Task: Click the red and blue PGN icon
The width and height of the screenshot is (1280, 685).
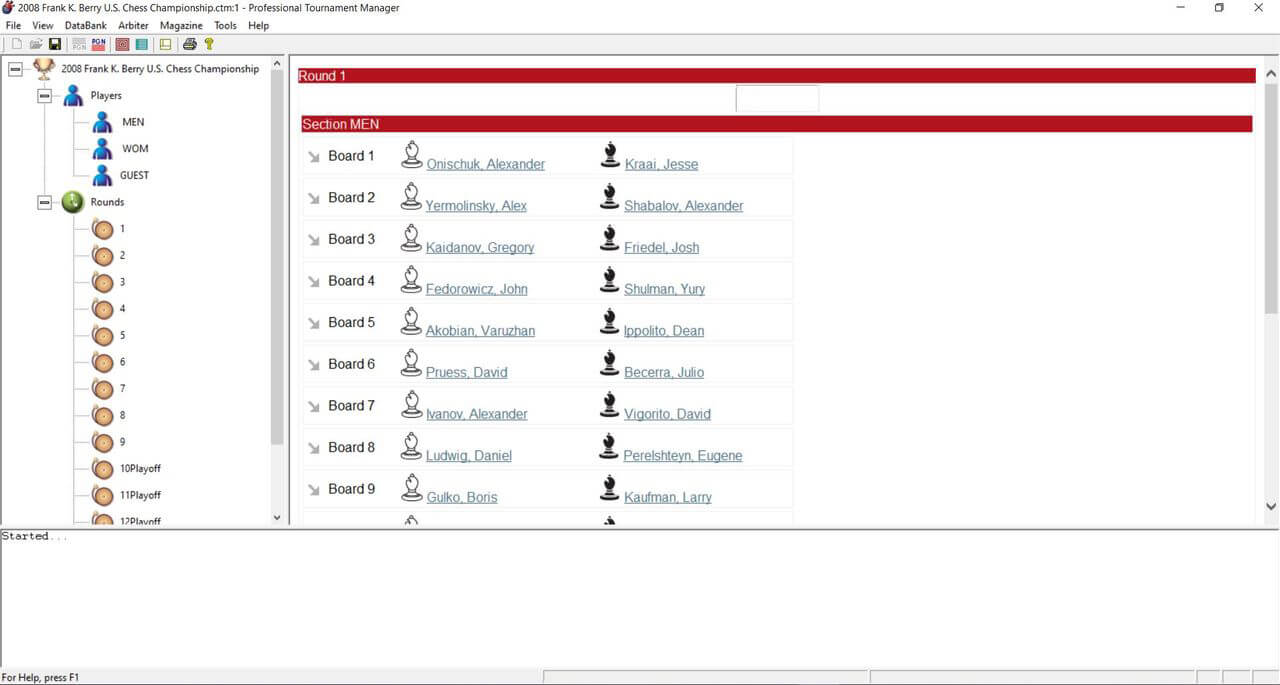Action: (98, 44)
